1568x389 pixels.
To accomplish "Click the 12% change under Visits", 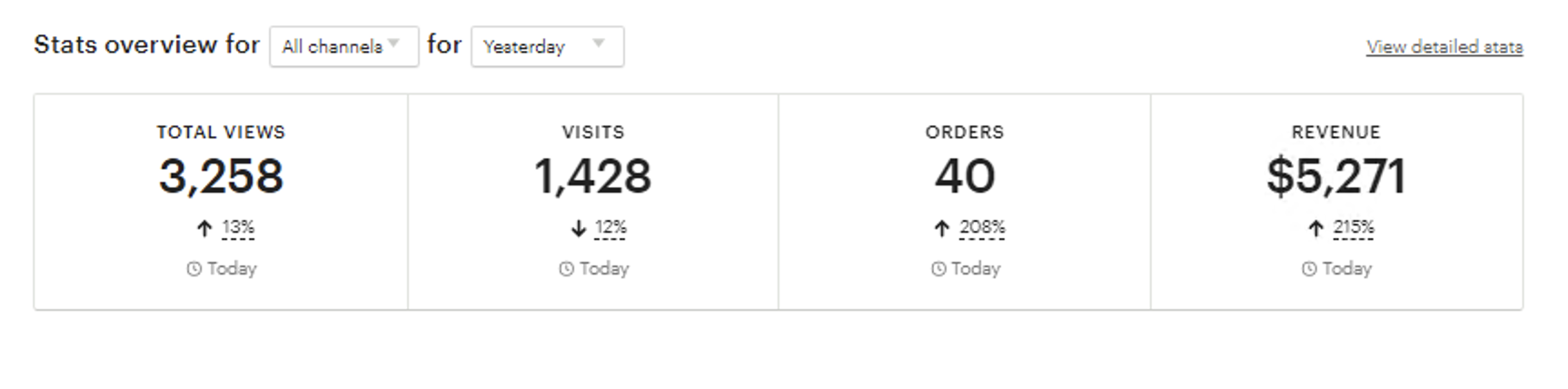I will point(610,228).
